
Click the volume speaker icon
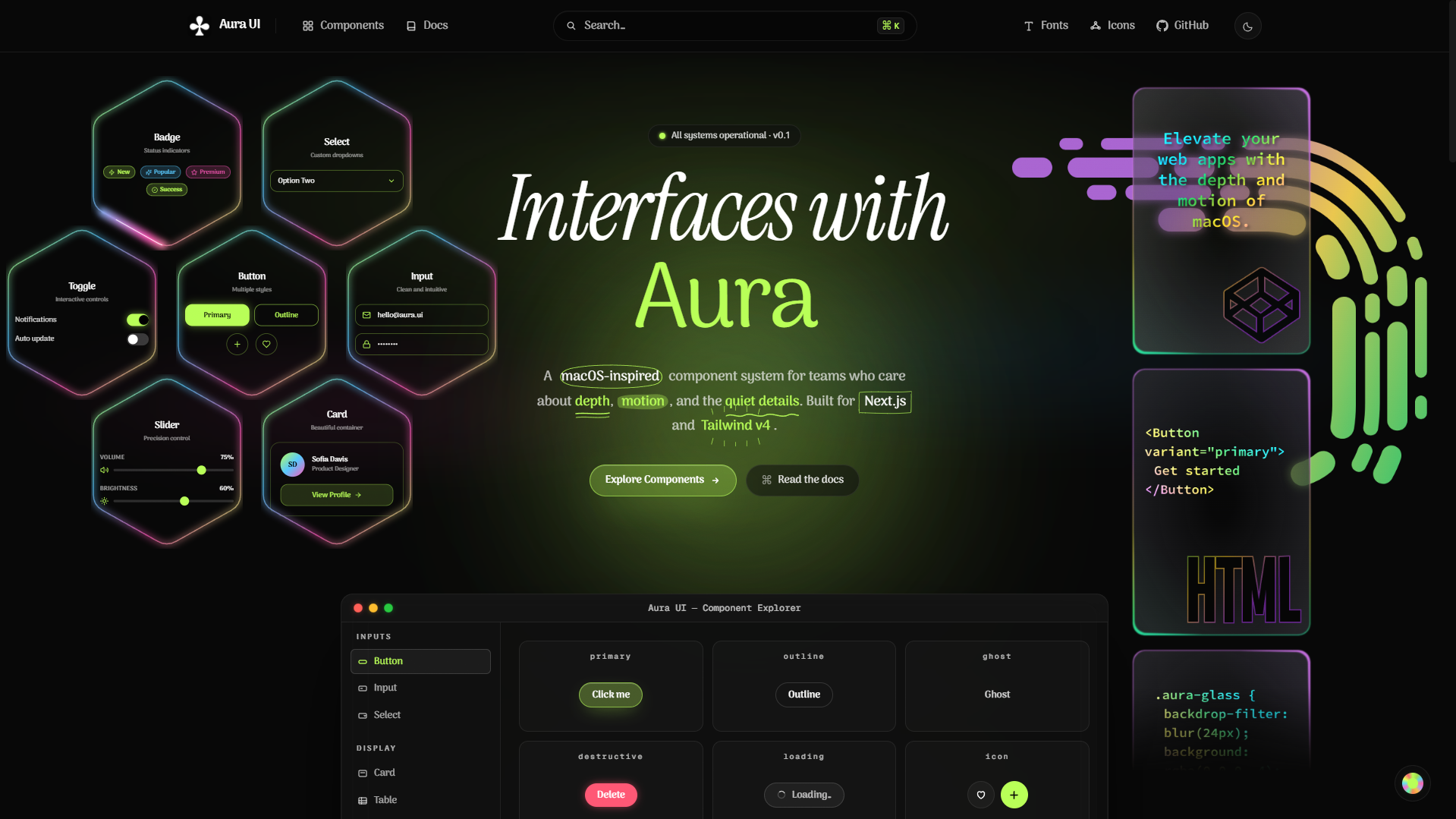pos(104,471)
